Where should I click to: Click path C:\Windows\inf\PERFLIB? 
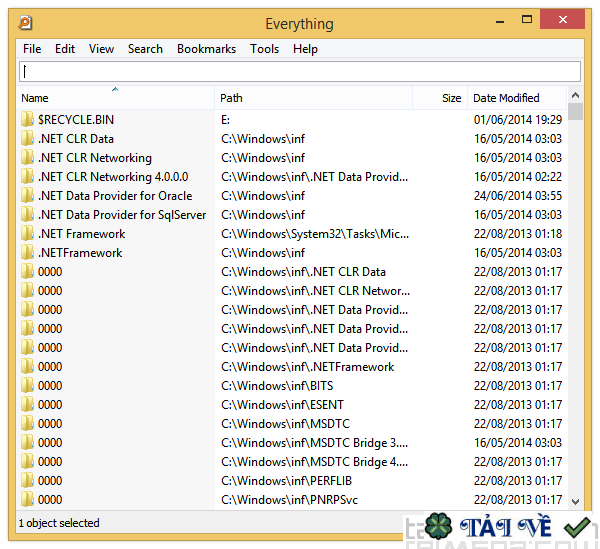(x=286, y=481)
